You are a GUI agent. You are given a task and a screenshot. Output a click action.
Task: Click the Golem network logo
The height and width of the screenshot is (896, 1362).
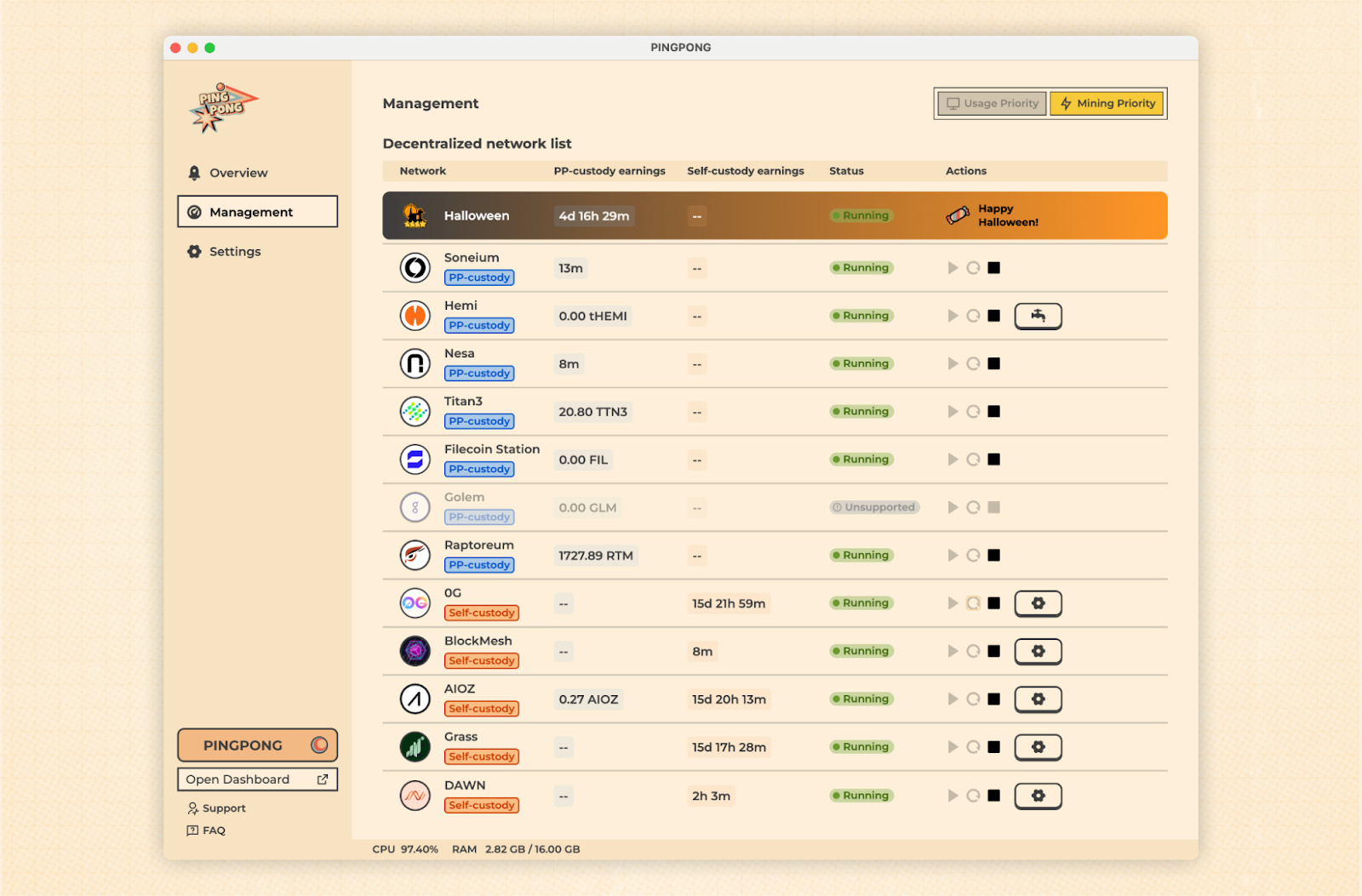[415, 508]
